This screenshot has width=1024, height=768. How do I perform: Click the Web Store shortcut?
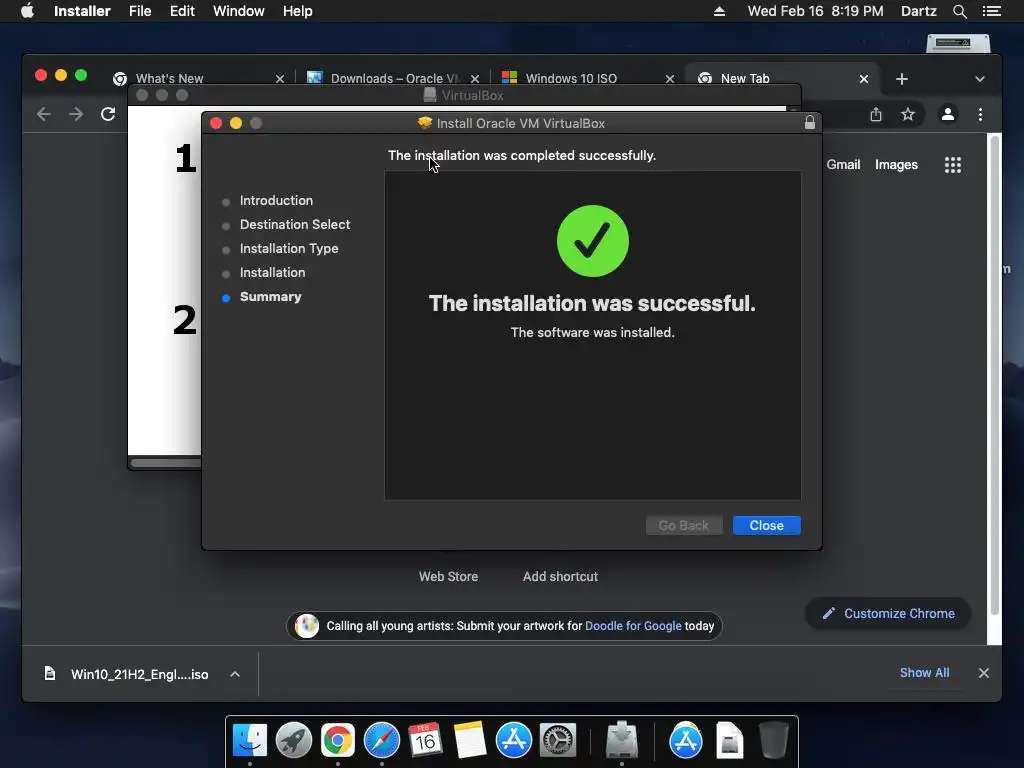coord(448,576)
